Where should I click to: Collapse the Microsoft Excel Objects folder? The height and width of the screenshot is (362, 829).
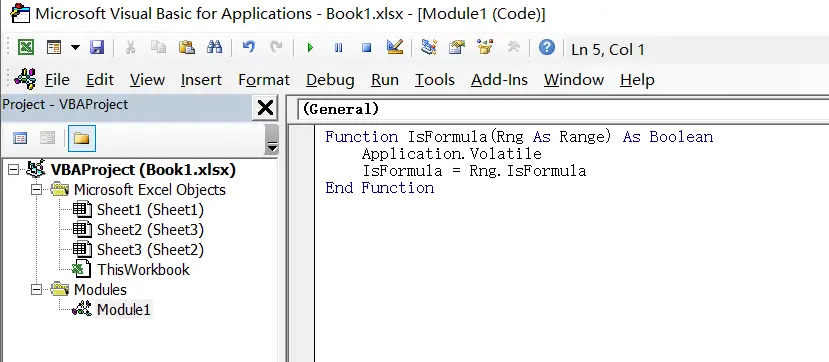click(36, 189)
